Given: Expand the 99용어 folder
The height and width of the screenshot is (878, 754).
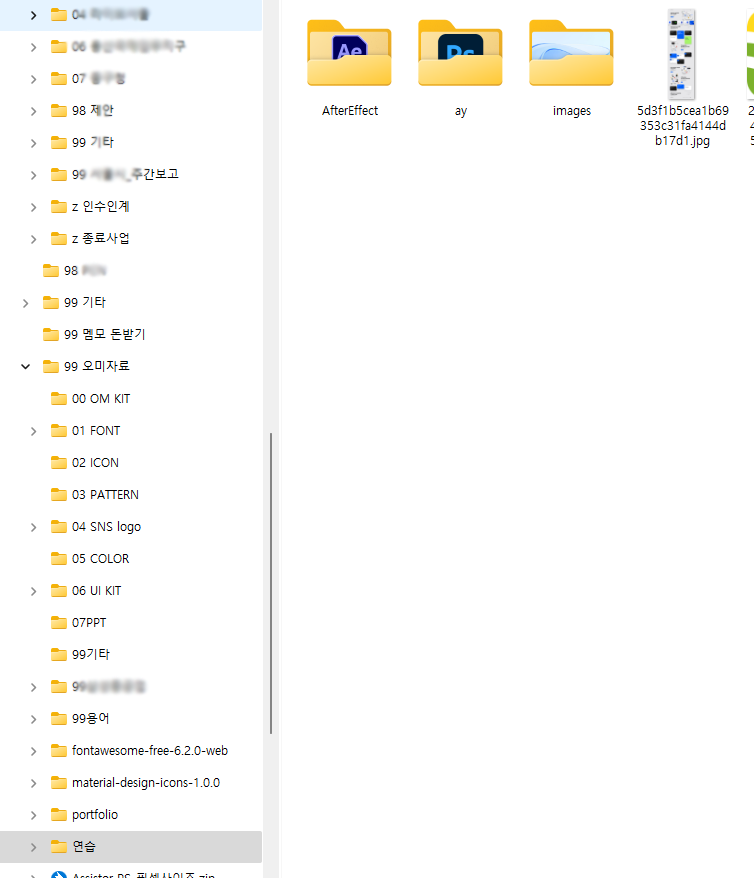Looking at the screenshot, I should (x=33, y=719).
